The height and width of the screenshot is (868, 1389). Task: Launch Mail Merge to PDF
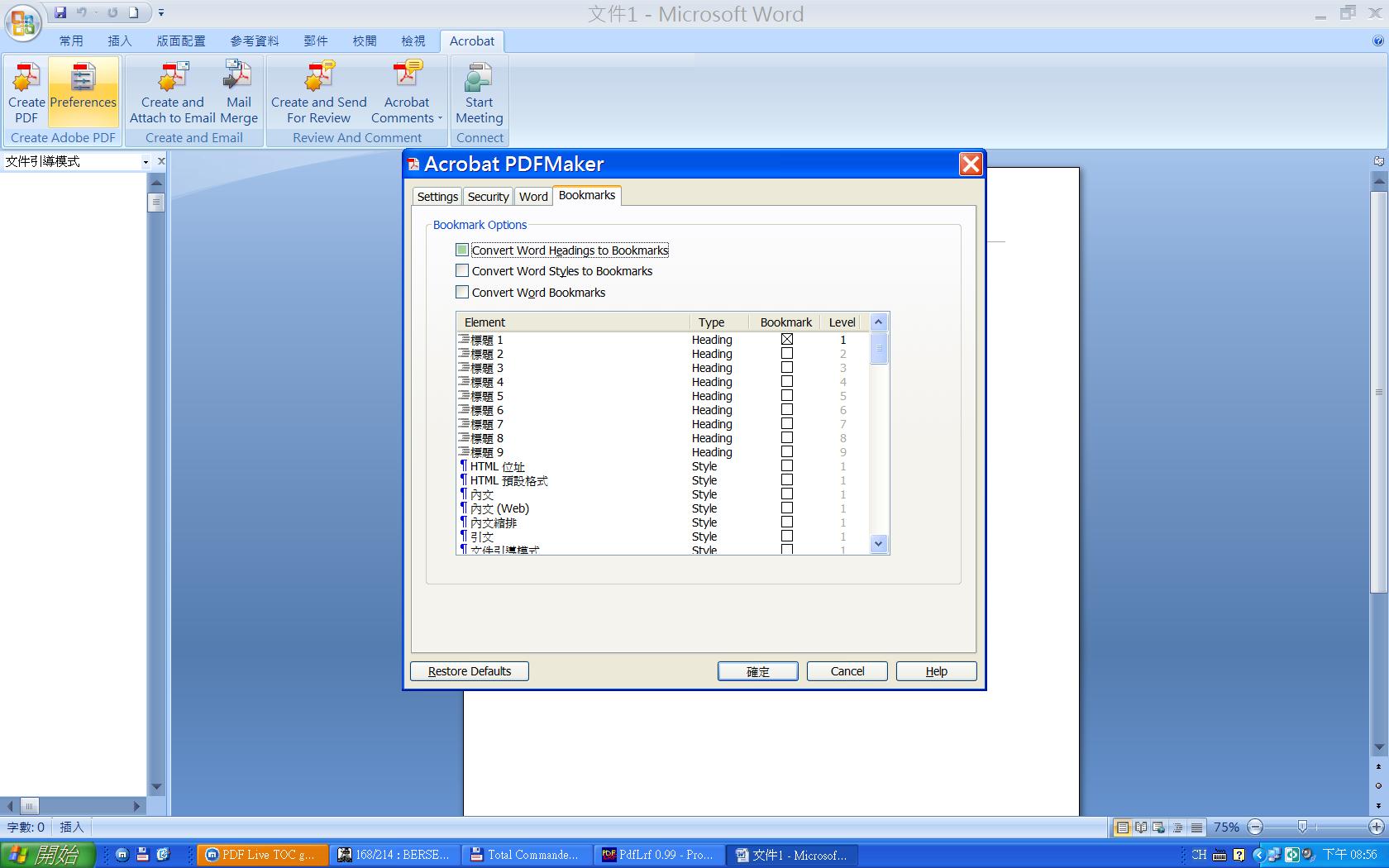point(239,93)
